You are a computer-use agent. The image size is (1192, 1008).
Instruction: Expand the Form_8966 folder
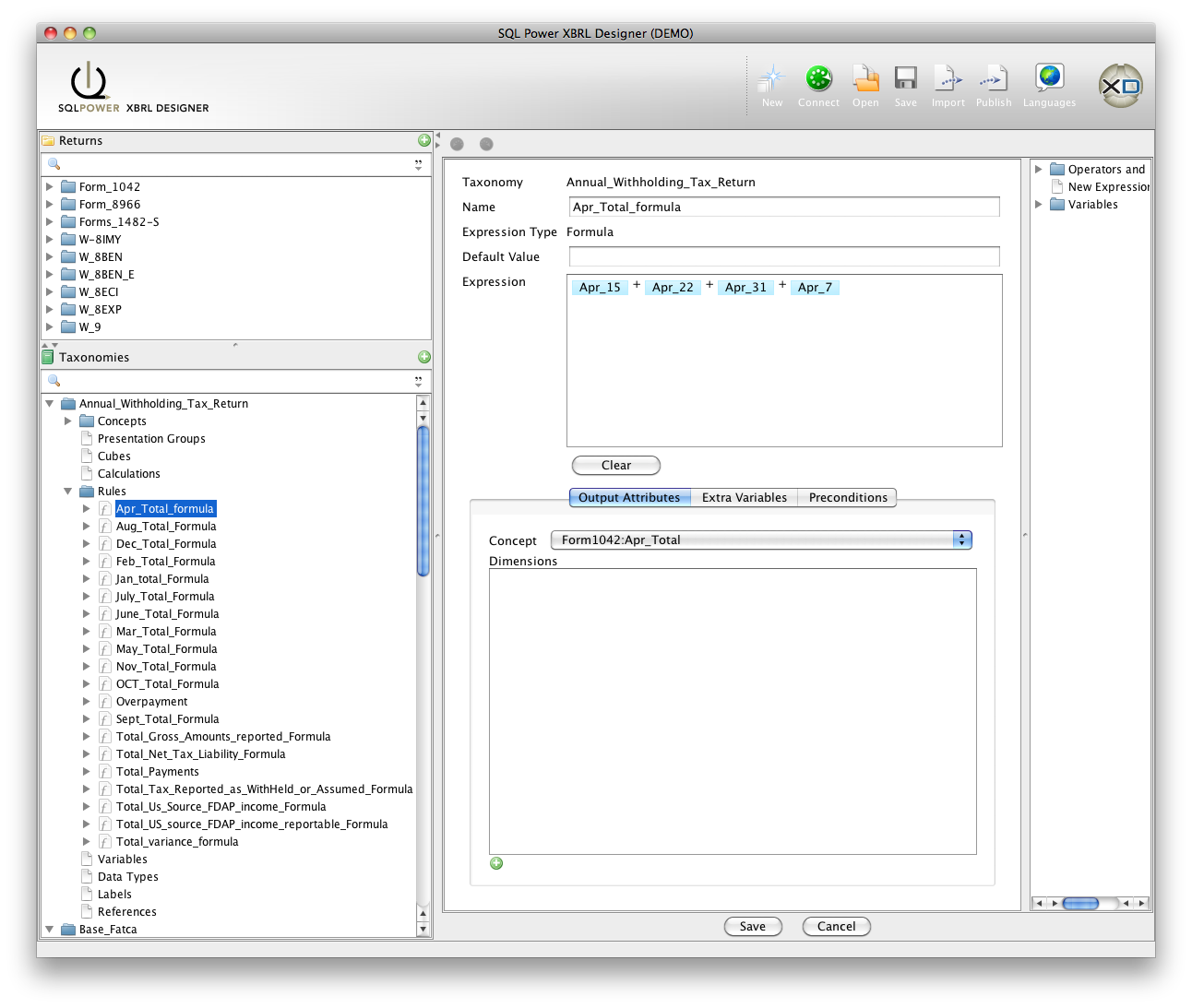tap(50, 204)
